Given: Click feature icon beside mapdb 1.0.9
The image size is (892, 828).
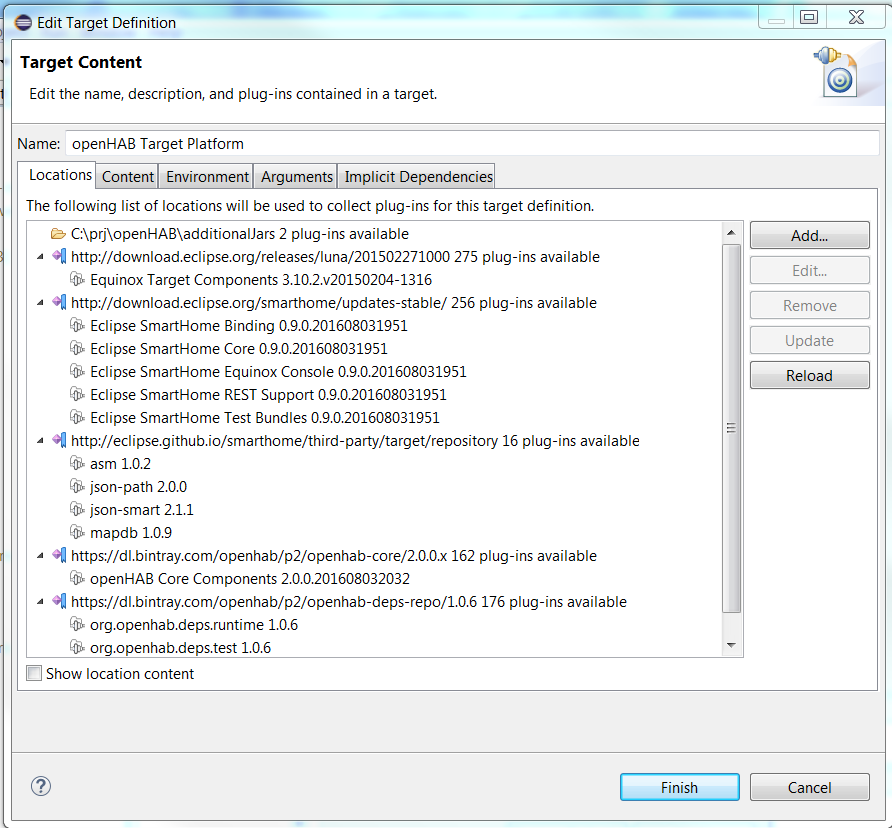Looking at the screenshot, I should tap(77, 533).
